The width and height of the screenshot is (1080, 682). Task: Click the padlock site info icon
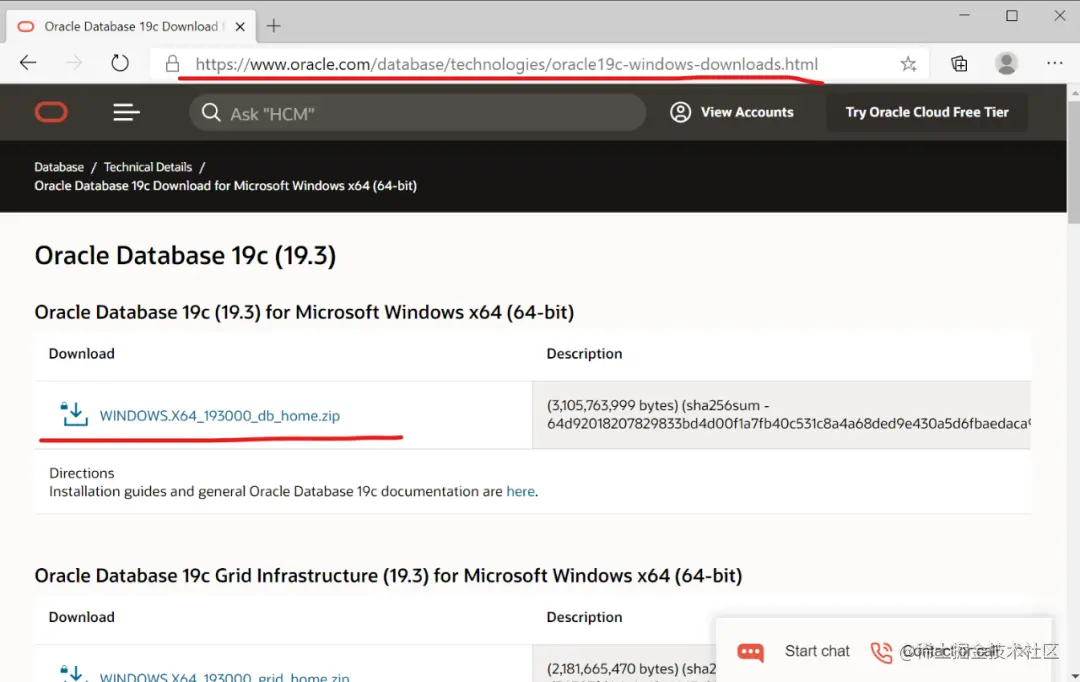172,64
